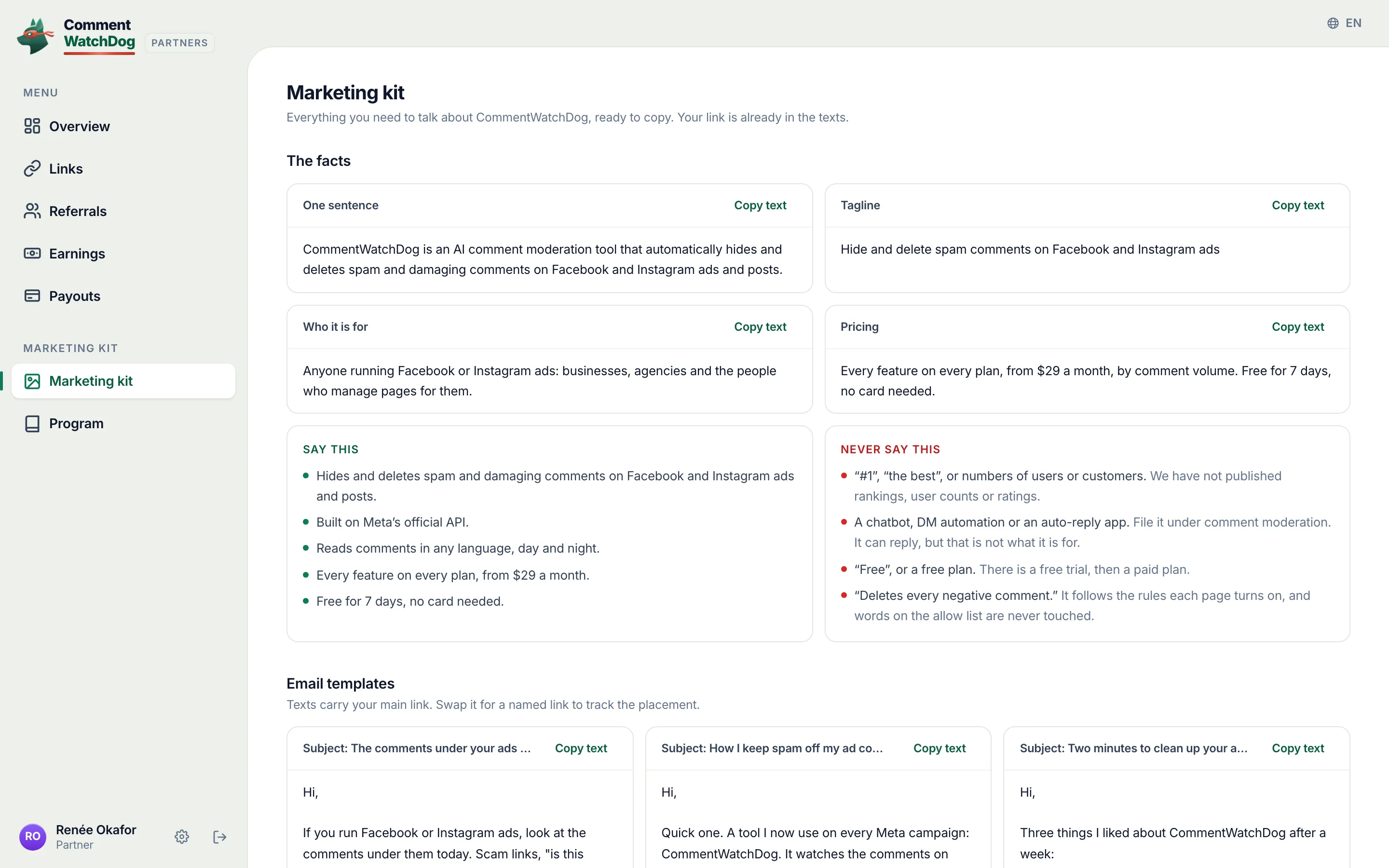This screenshot has height=868, width=1389.
Task: Click the Renée Okafor profile name
Action: coord(96,829)
